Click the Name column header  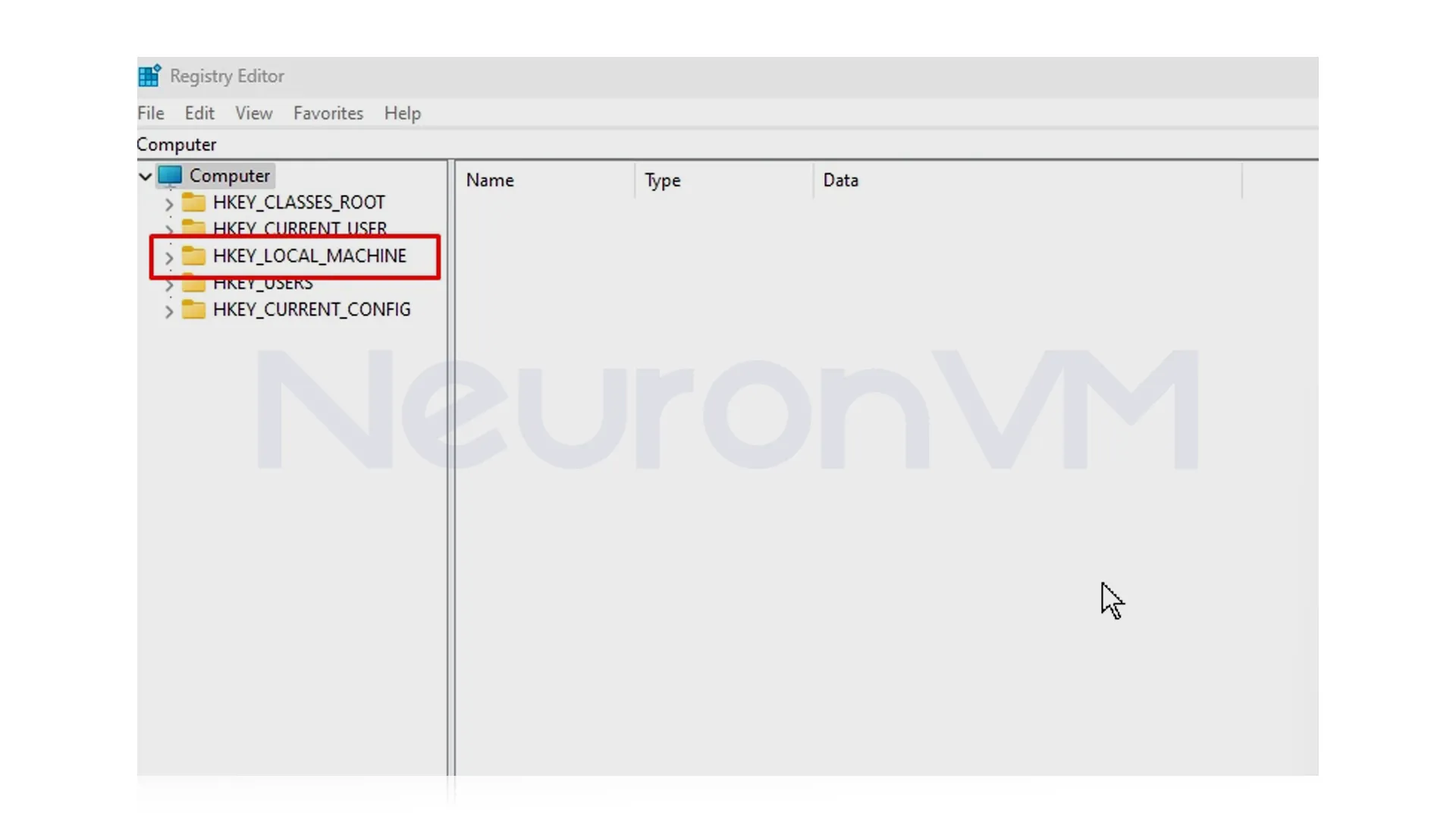[545, 180]
